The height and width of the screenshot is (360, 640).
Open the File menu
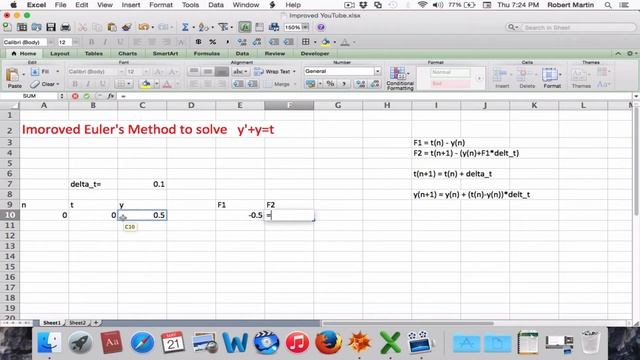(x=60, y=5)
